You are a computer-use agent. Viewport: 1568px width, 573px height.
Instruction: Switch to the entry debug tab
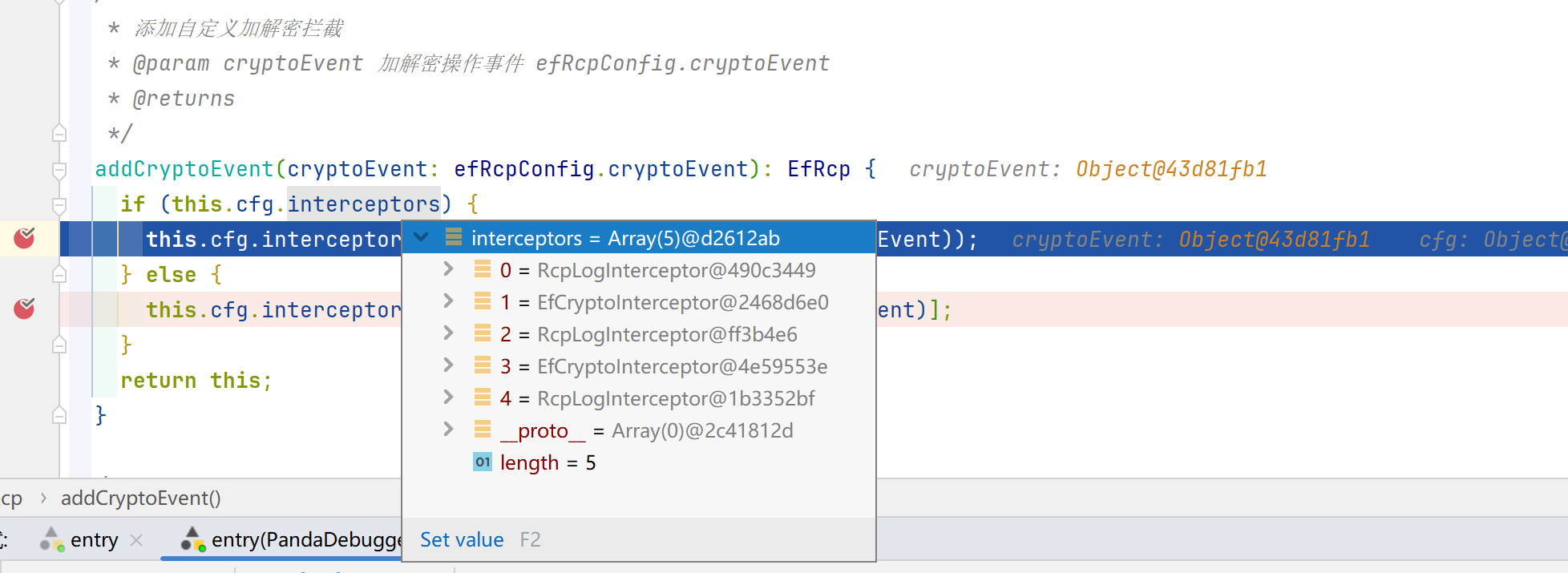click(94, 540)
